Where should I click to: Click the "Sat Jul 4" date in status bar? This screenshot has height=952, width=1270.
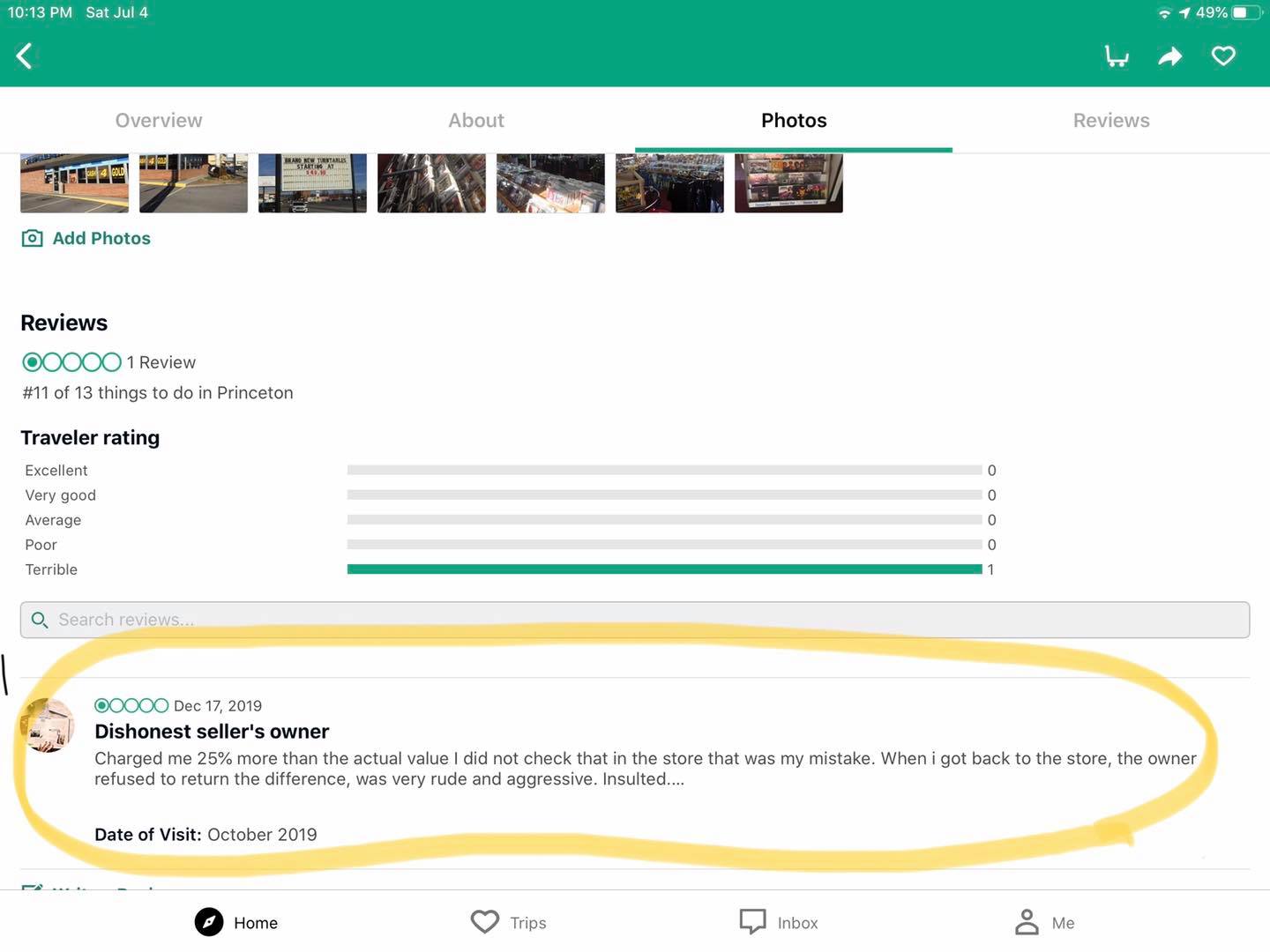[117, 12]
